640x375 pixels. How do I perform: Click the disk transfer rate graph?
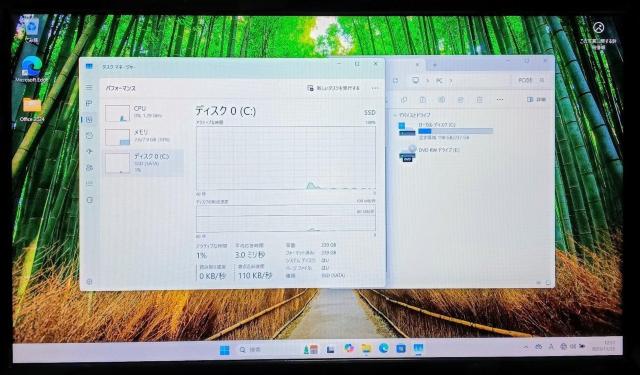[286, 219]
